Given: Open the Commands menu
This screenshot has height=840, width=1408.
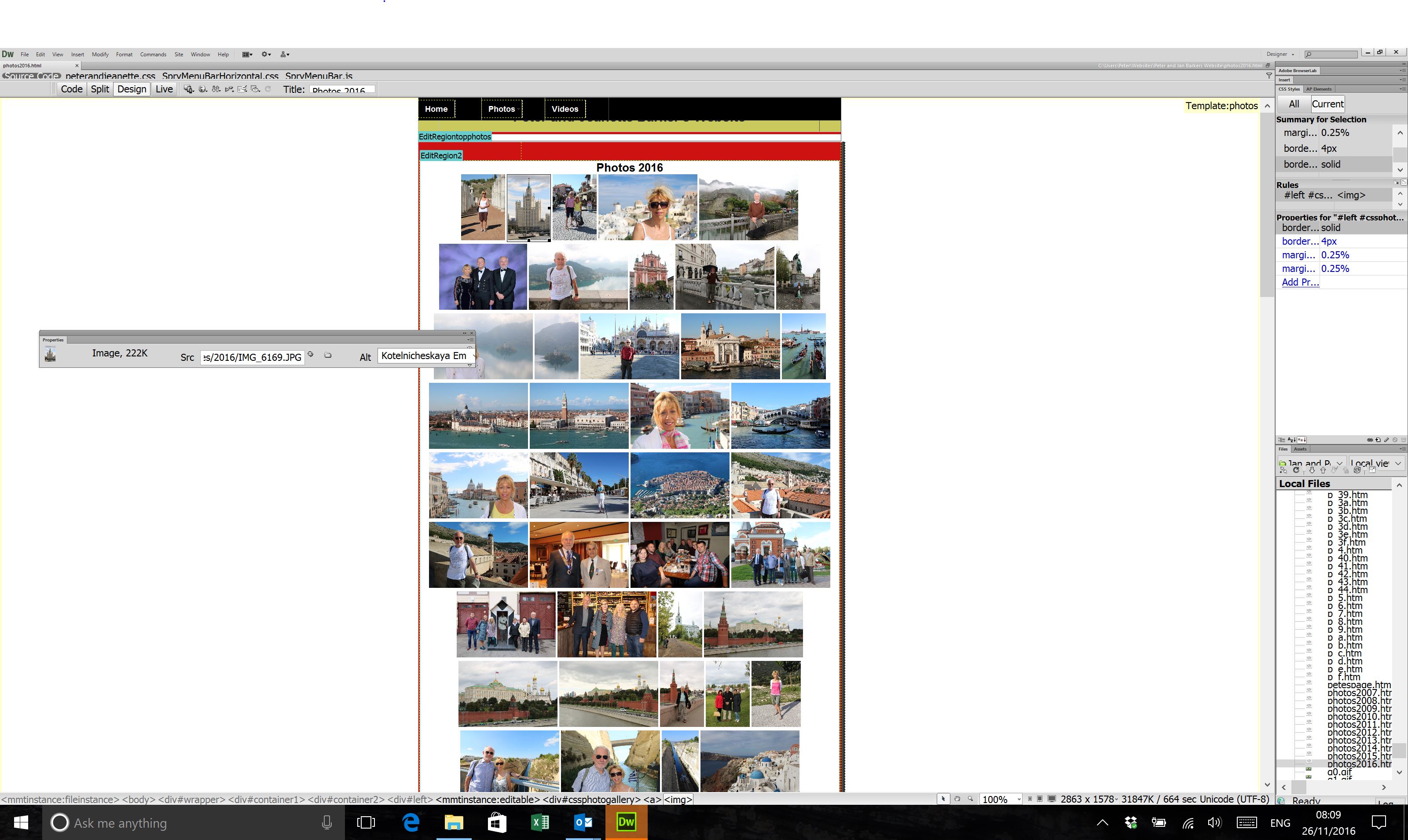Looking at the screenshot, I should (x=153, y=54).
